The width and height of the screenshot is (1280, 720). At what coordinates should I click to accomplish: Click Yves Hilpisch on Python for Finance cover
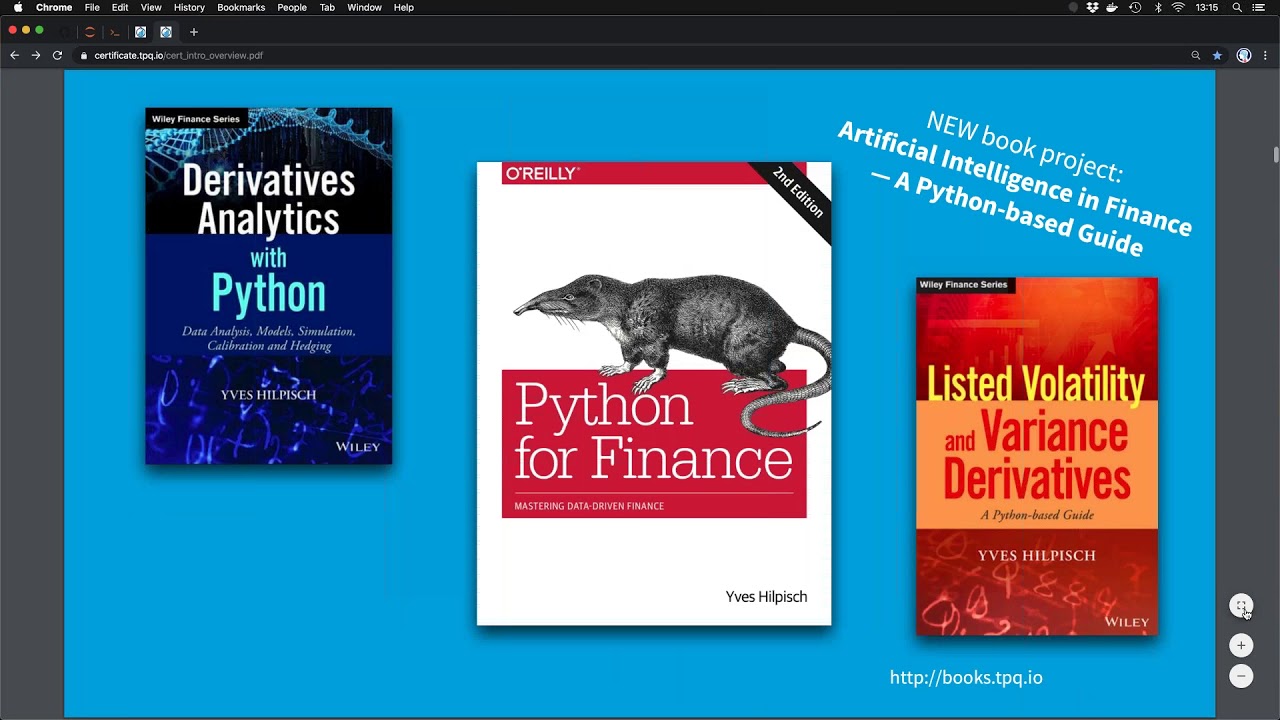(x=766, y=597)
